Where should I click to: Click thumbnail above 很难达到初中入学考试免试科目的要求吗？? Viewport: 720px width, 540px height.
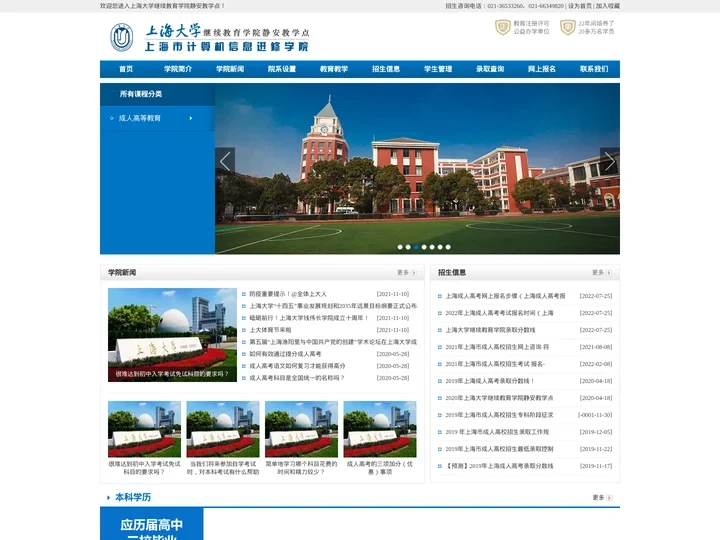[144, 429]
